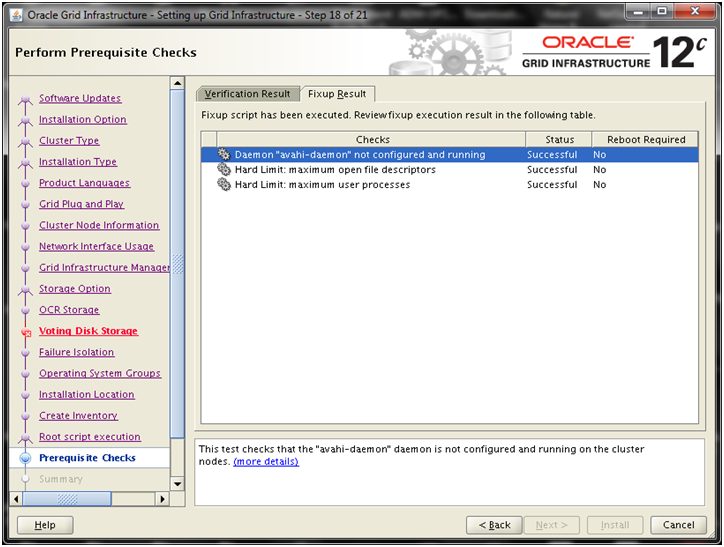The width and height of the screenshot is (724, 547).
Task: Click current step marker beside Prerequisite Checks
Action: point(25,458)
